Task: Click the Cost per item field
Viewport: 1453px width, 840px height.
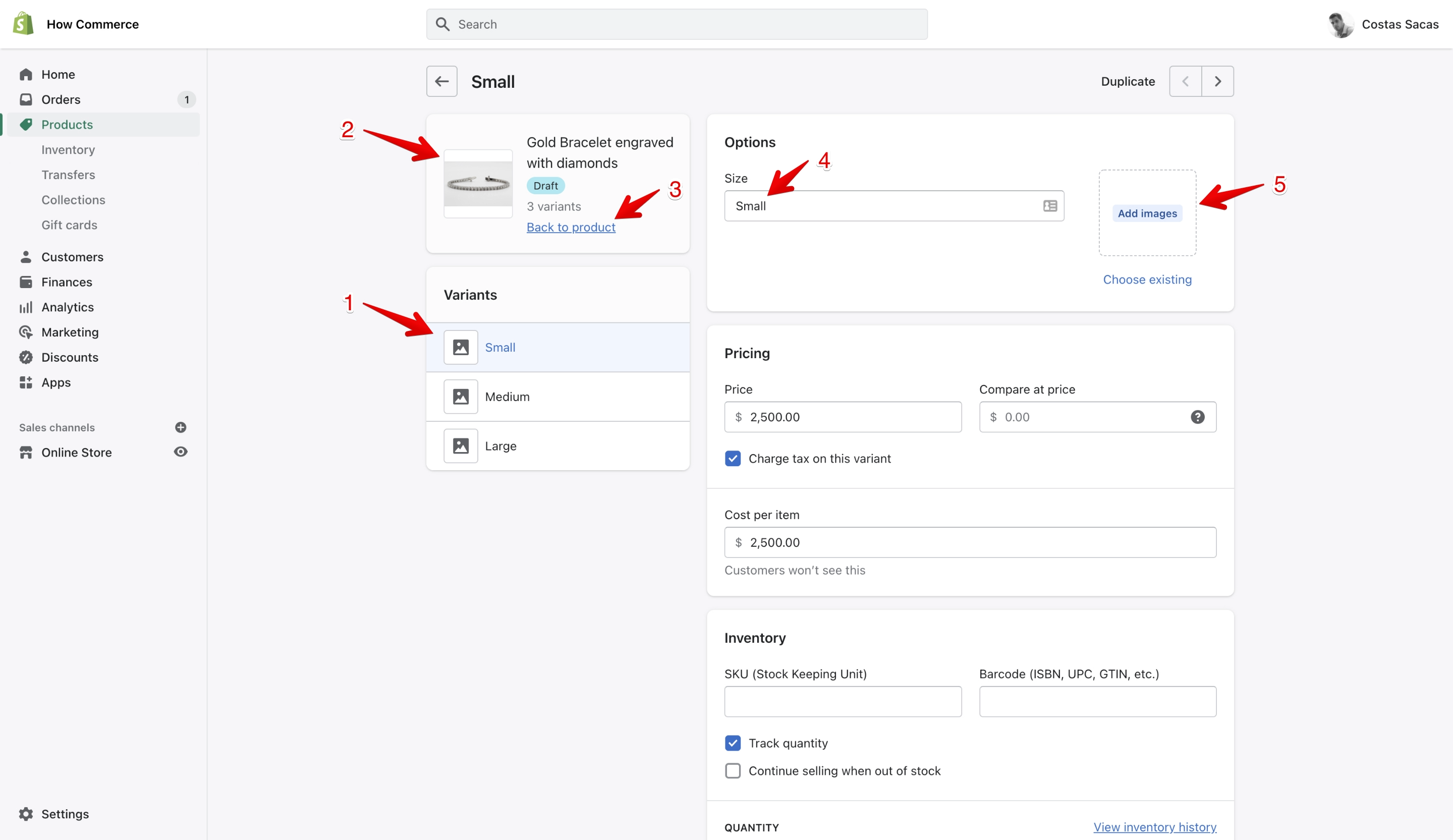Action: (x=970, y=542)
